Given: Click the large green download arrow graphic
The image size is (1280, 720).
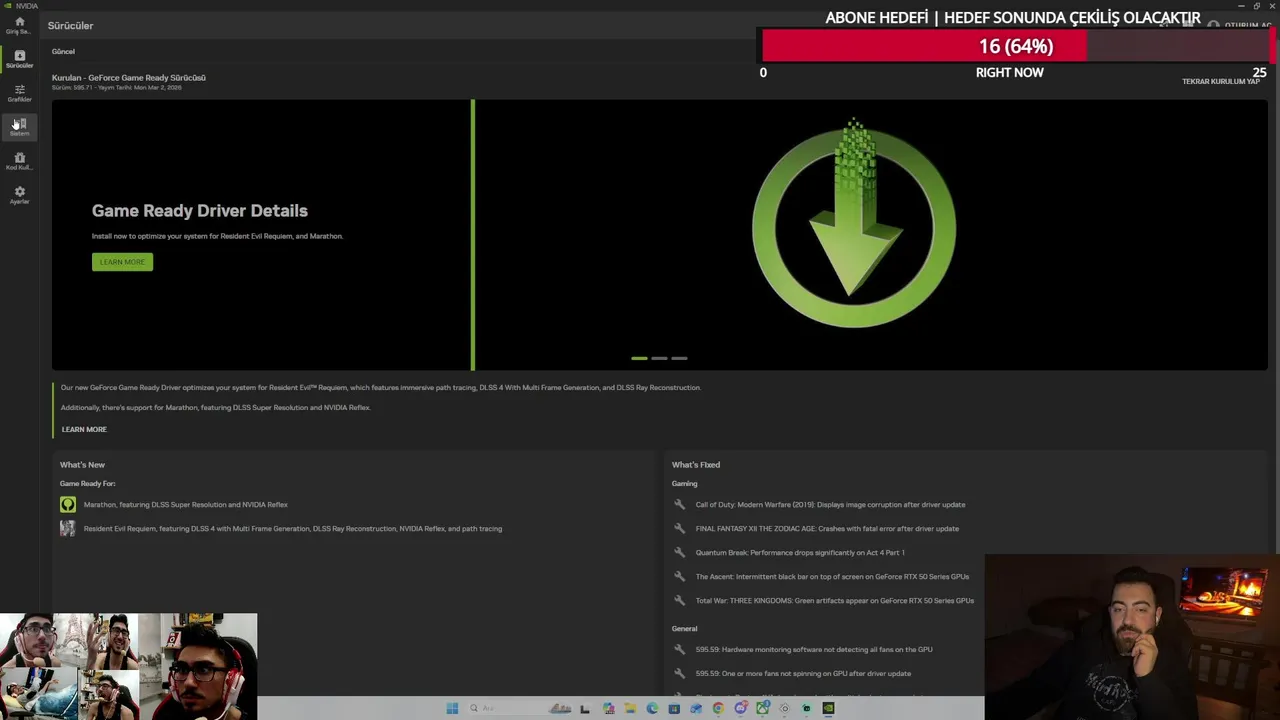Looking at the screenshot, I should (x=854, y=224).
